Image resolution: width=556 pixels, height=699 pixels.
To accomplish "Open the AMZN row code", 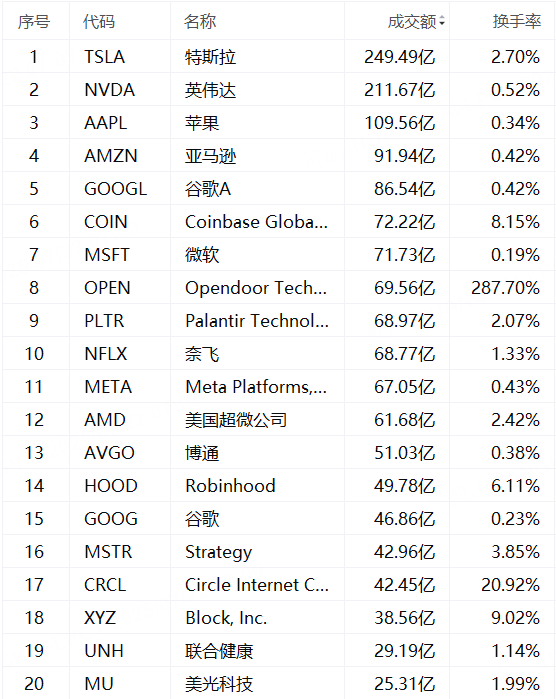I will 111,156.
